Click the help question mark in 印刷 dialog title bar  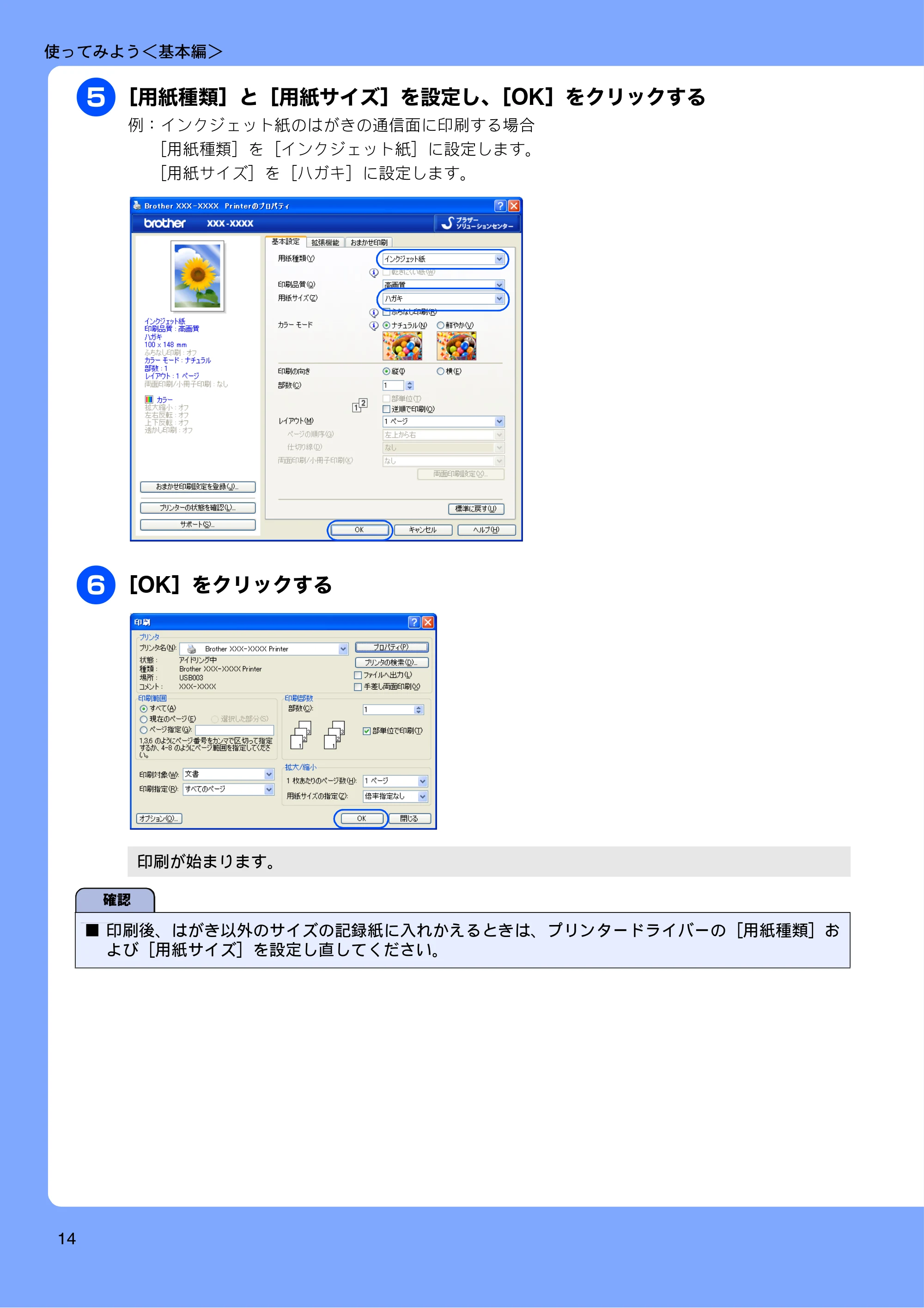pyautogui.click(x=414, y=622)
